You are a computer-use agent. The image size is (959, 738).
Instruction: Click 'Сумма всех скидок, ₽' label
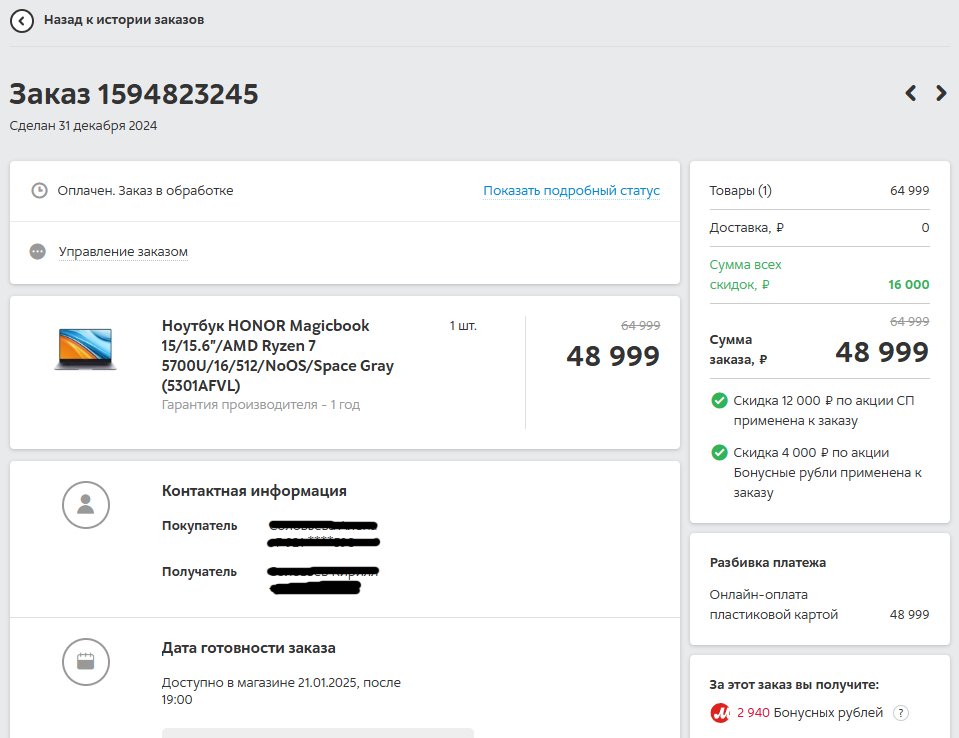pos(746,275)
